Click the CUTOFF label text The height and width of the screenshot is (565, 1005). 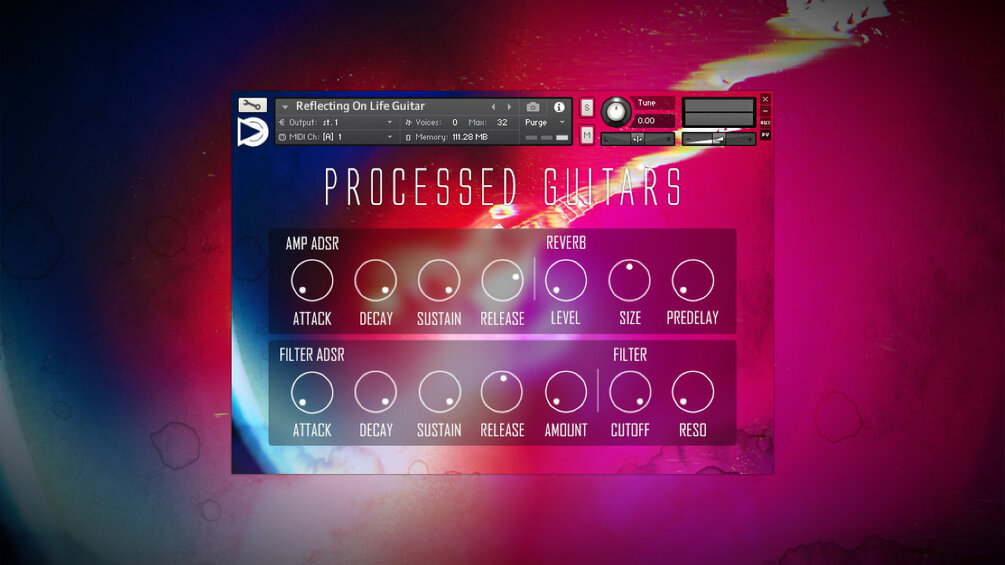click(x=630, y=430)
